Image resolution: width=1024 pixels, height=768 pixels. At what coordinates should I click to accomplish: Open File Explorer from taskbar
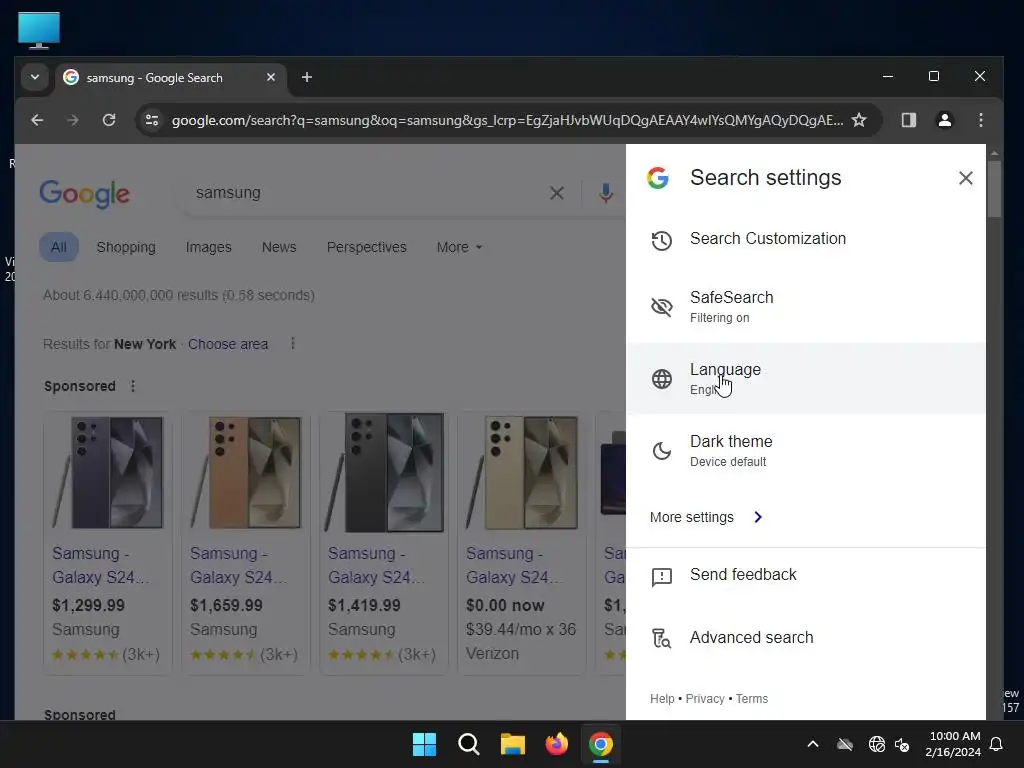click(x=513, y=744)
